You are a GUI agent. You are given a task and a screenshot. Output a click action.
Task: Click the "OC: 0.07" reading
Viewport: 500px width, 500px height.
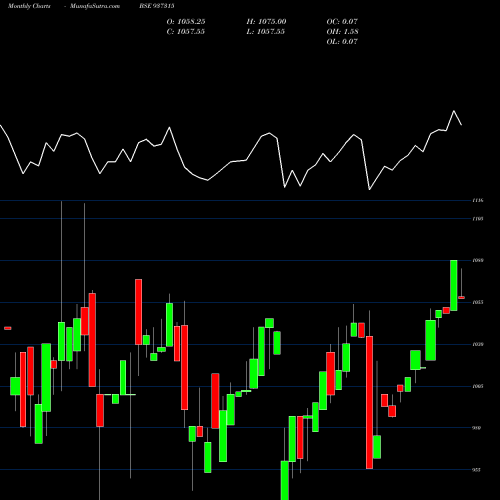coord(342,22)
